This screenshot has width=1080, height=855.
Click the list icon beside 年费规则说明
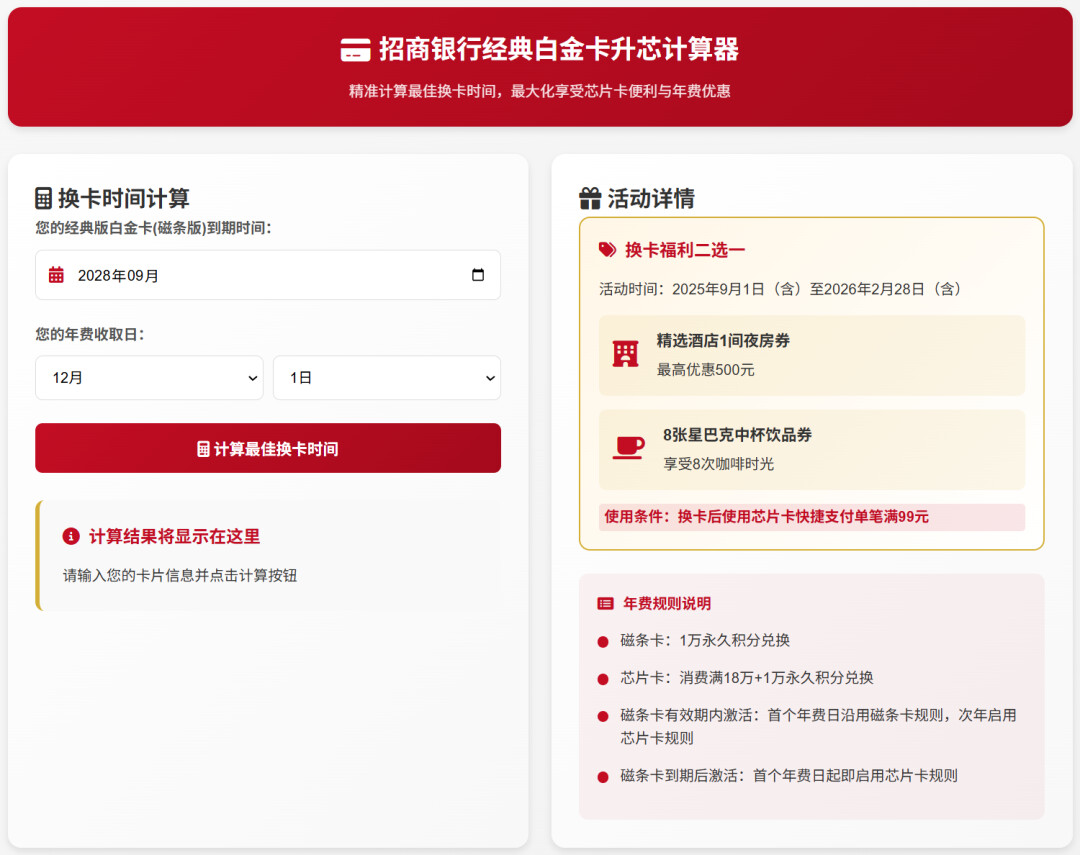(x=605, y=604)
